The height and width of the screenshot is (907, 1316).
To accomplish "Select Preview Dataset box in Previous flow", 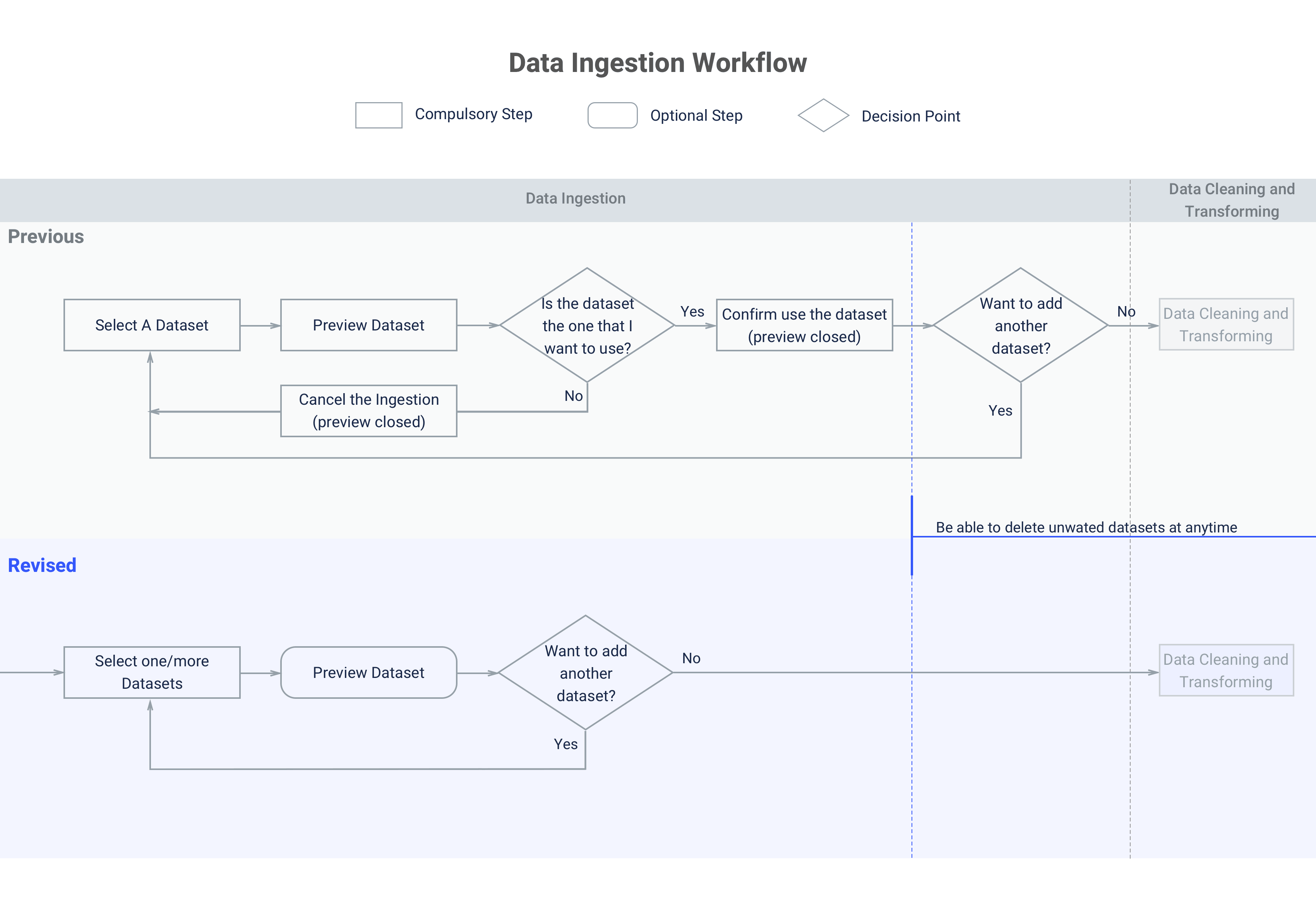I will 368,325.
